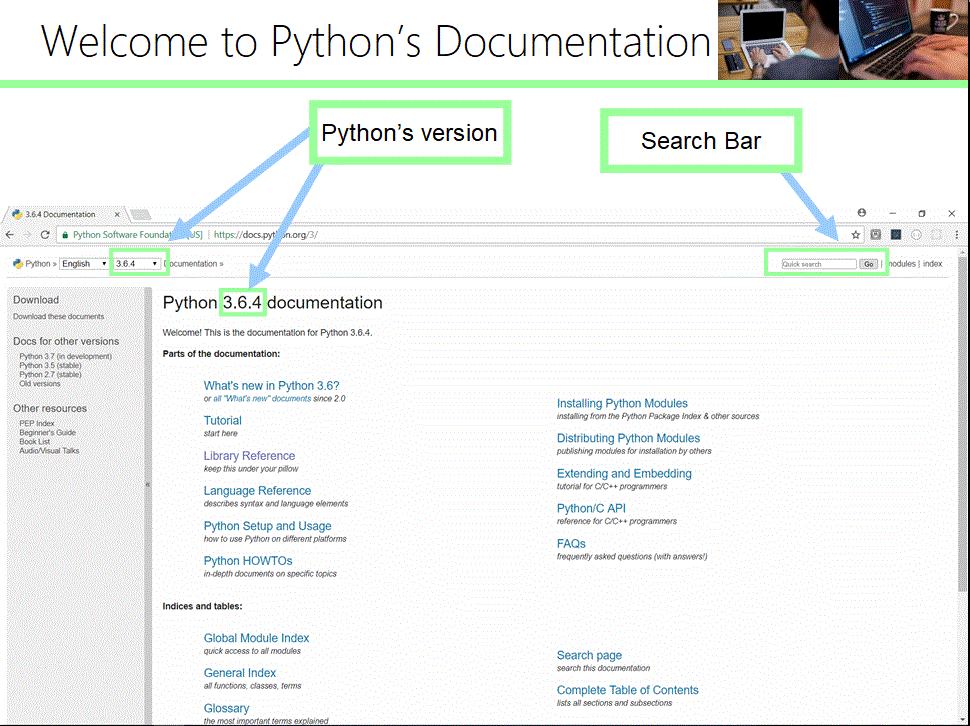Viewport: 970px width, 726px height.
Task: Click the smiley extension icon next to star
Action: (x=875, y=234)
